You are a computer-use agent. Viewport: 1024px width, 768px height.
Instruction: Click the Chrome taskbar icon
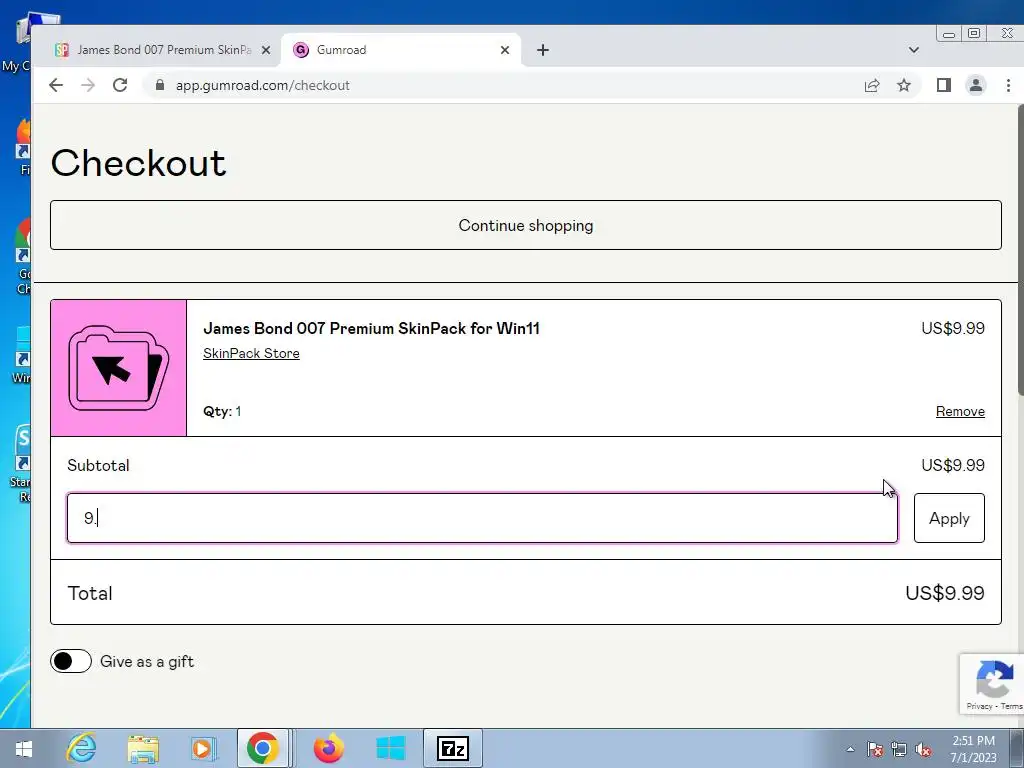click(x=263, y=748)
